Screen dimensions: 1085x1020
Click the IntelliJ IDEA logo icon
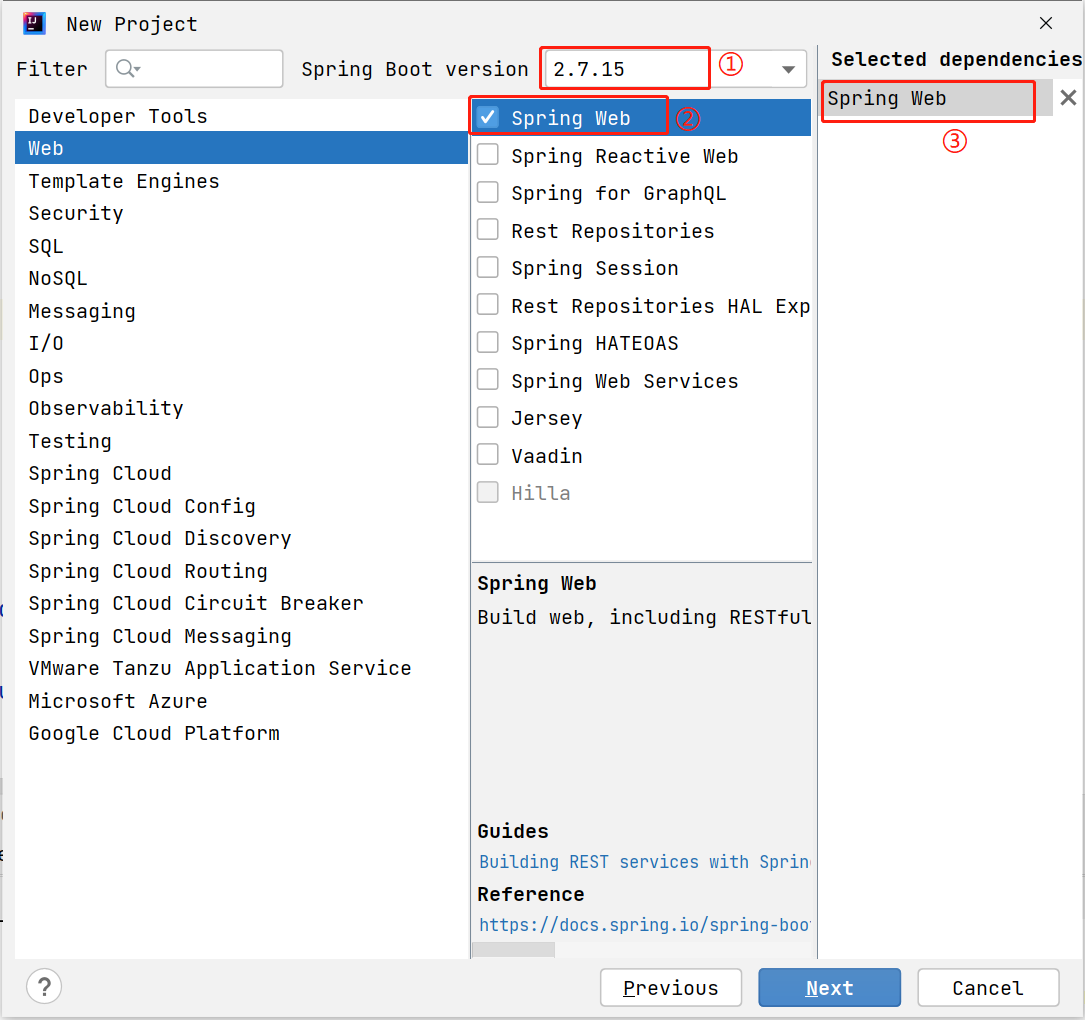point(34,24)
